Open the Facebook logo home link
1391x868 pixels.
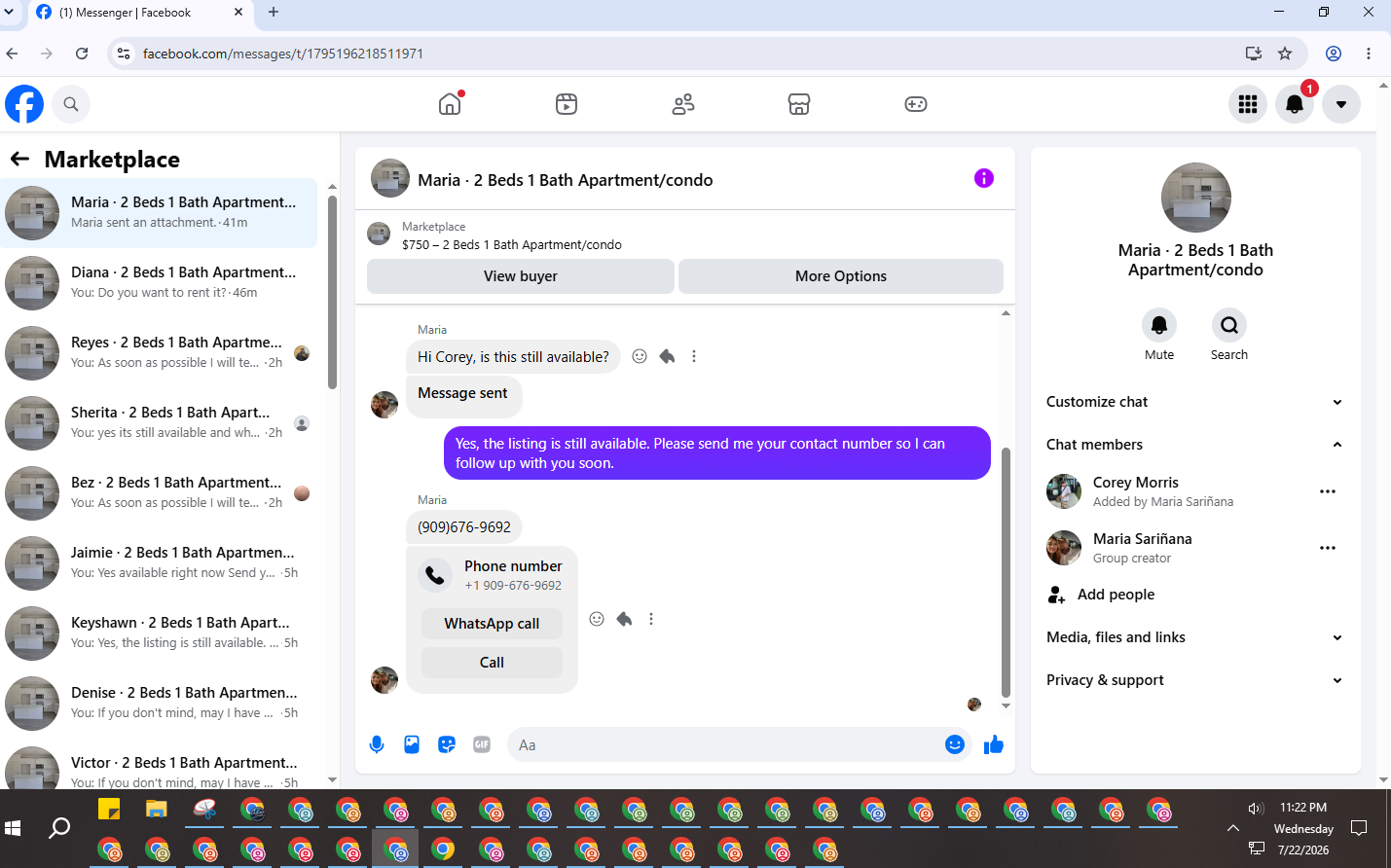click(24, 104)
